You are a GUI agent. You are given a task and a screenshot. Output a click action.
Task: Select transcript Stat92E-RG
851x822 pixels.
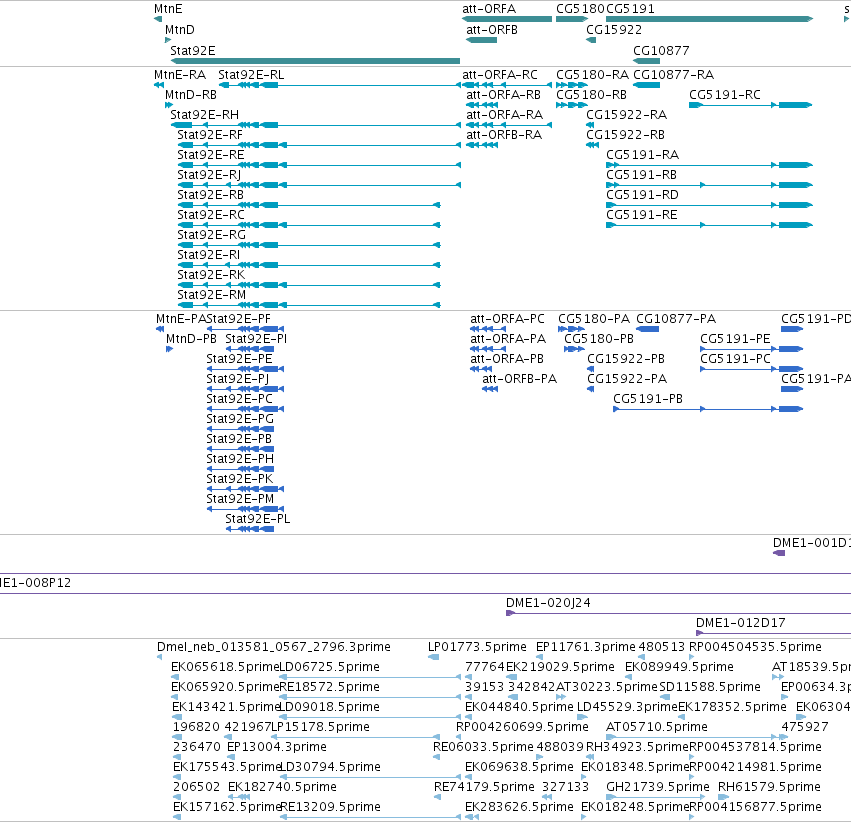click(x=309, y=245)
